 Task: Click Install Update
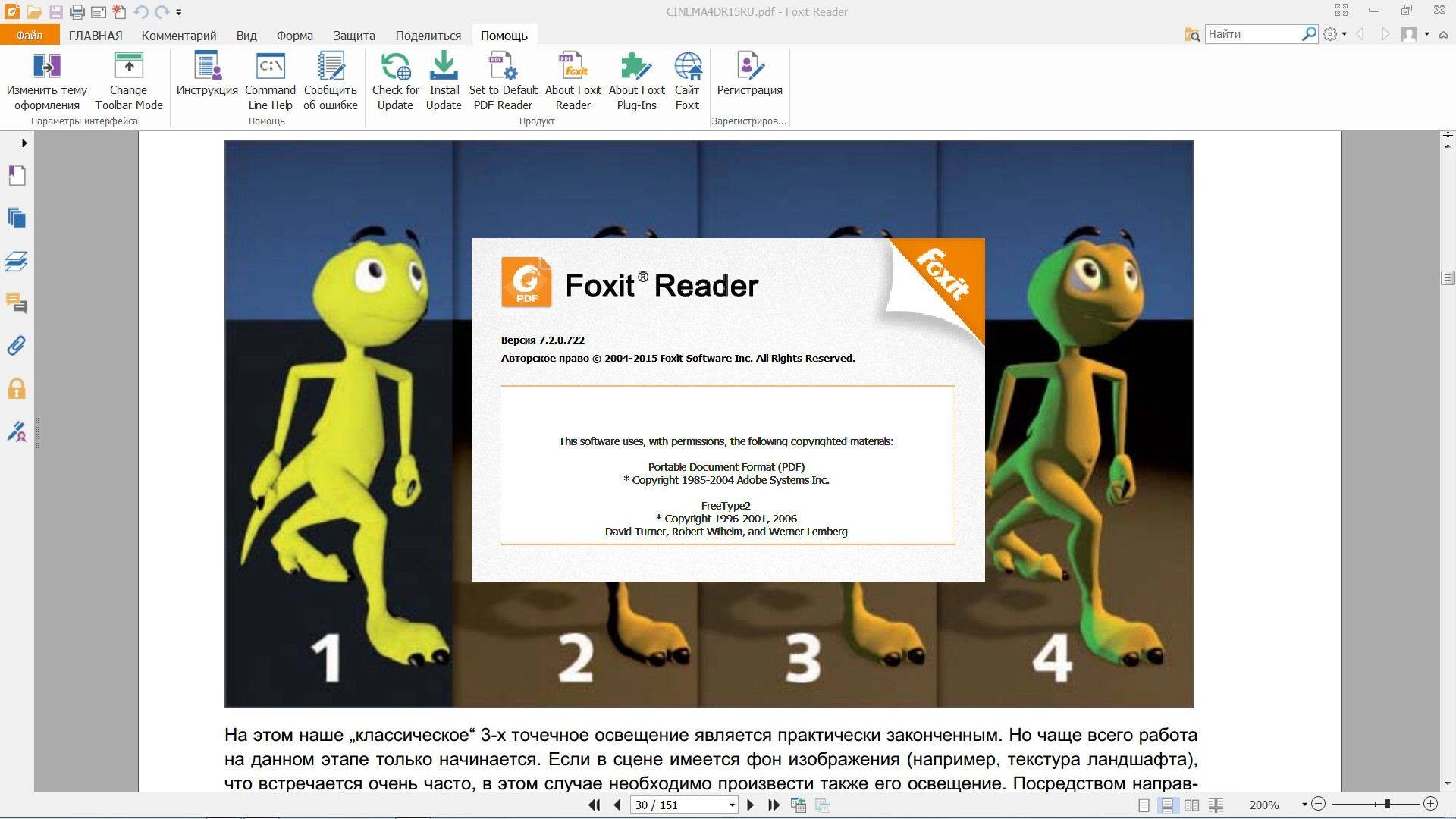click(444, 81)
